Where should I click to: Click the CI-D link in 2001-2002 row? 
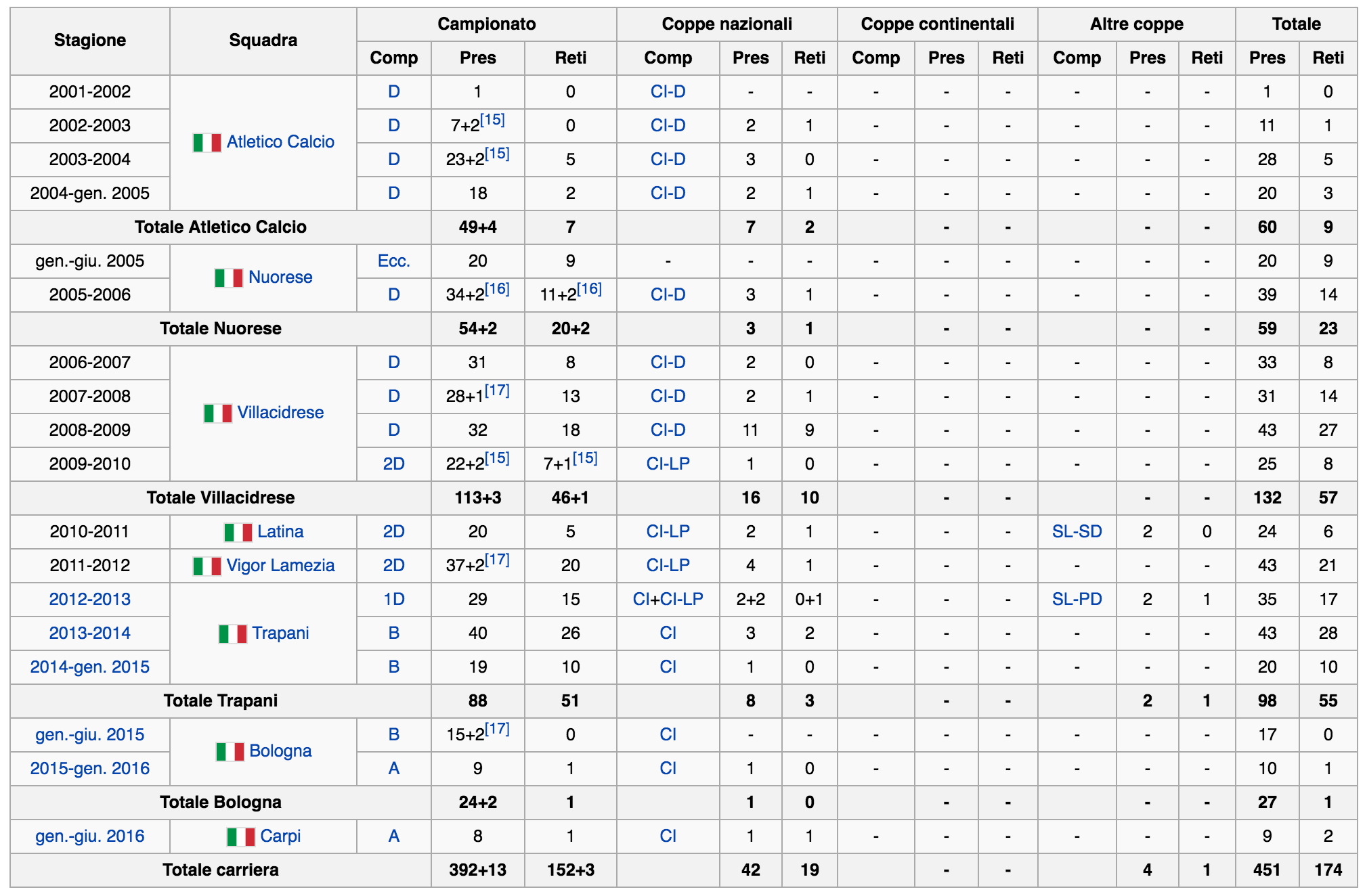click(x=668, y=92)
